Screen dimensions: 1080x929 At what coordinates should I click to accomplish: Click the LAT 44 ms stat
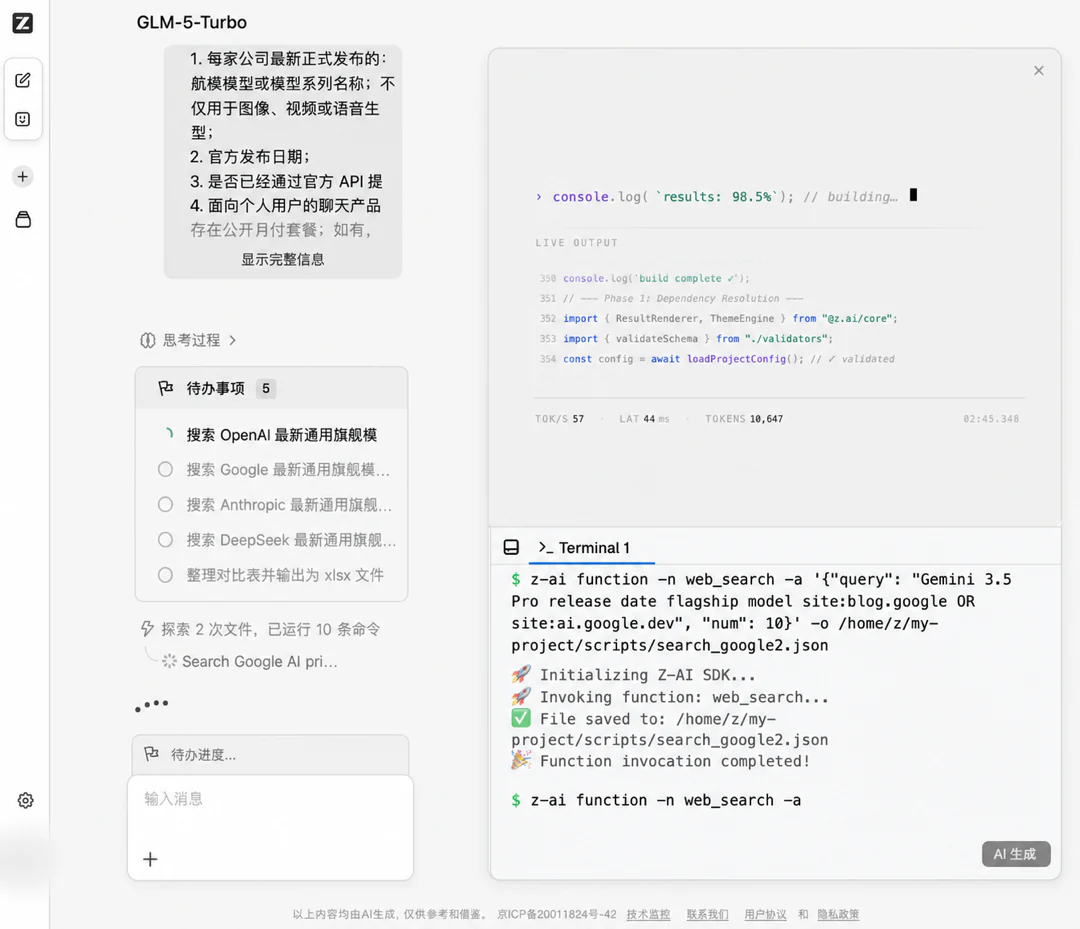[644, 419]
